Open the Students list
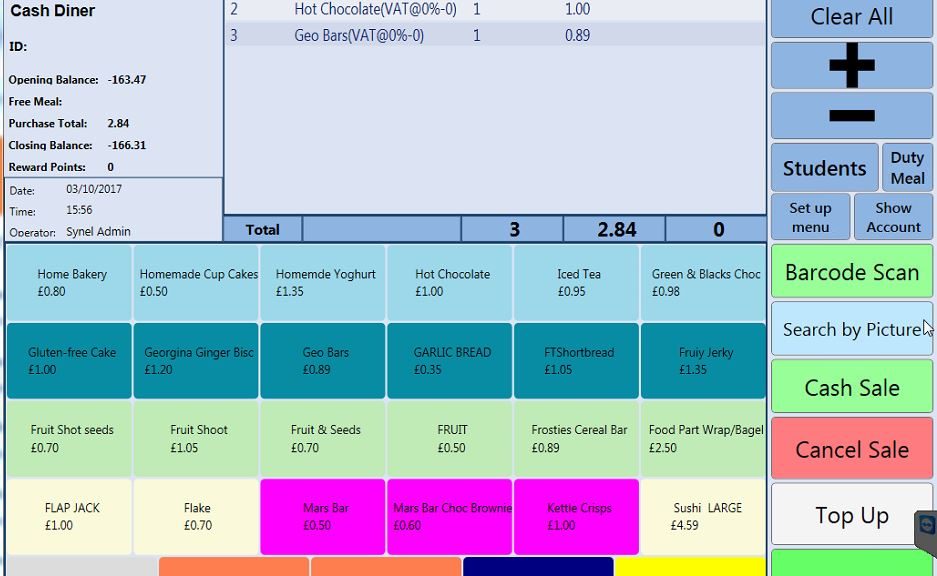 824,168
